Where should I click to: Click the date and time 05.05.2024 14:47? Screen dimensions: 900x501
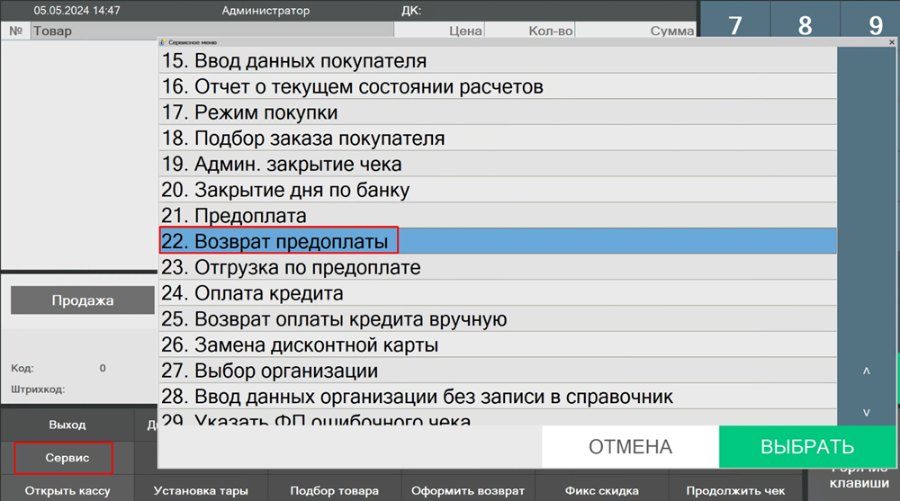click(77, 10)
